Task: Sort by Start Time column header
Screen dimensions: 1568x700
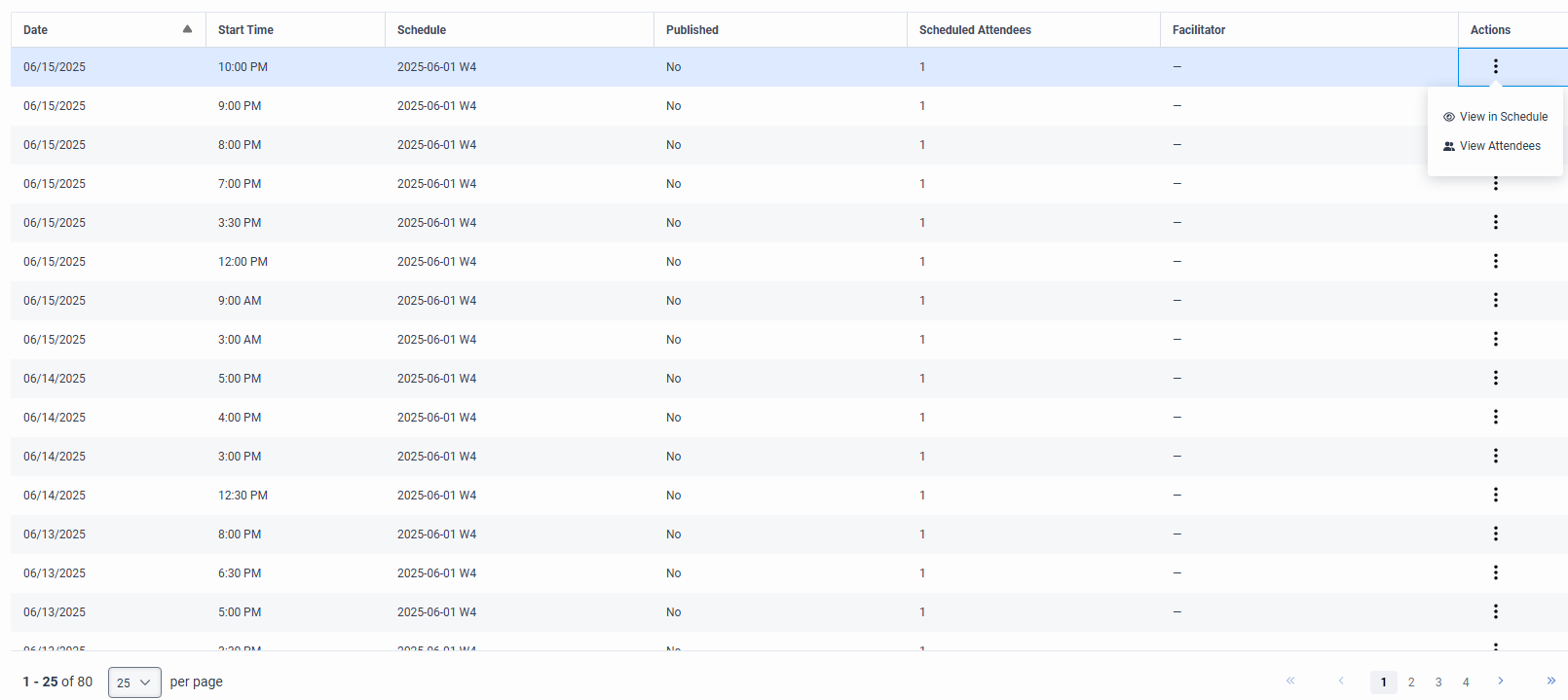Action: pyautogui.click(x=245, y=30)
